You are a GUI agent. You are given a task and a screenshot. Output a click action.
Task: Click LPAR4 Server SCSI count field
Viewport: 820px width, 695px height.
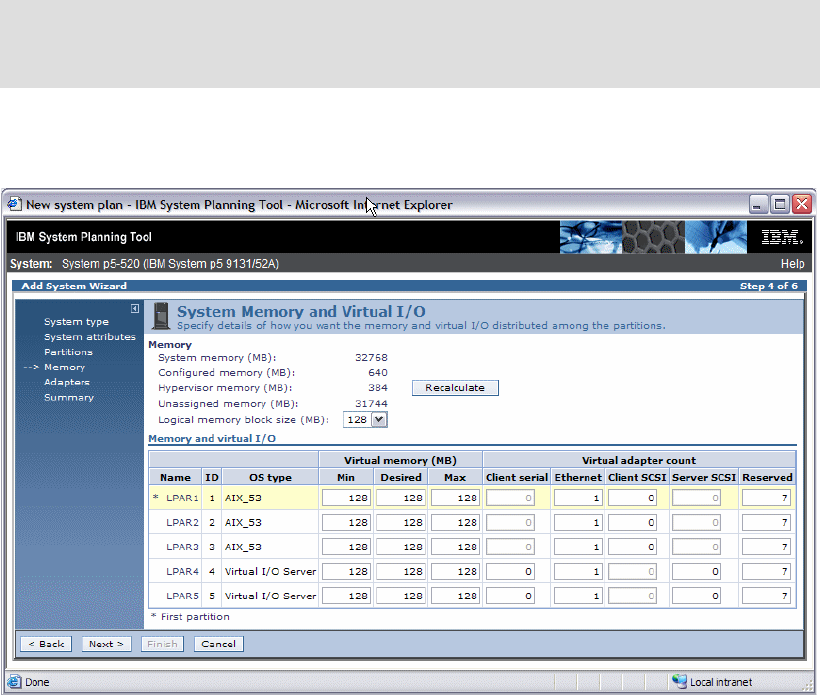pyautogui.click(x=696, y=572)
